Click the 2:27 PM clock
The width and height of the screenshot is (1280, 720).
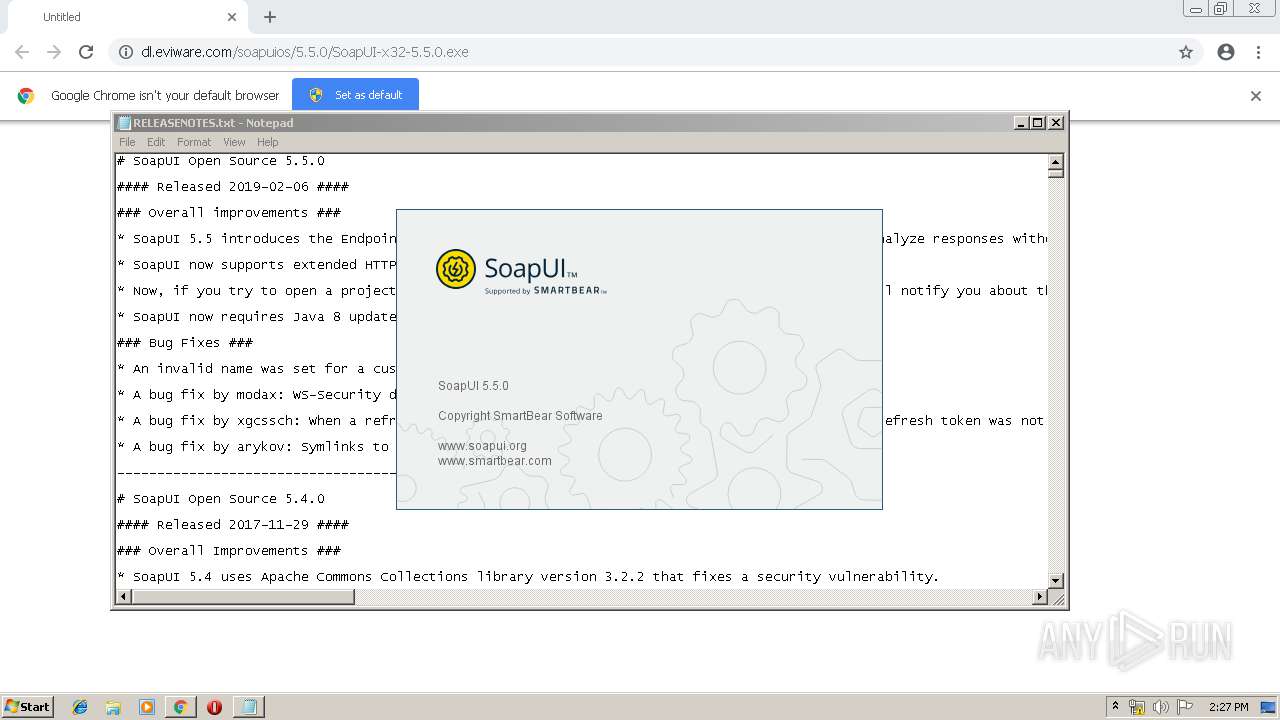1228,707
